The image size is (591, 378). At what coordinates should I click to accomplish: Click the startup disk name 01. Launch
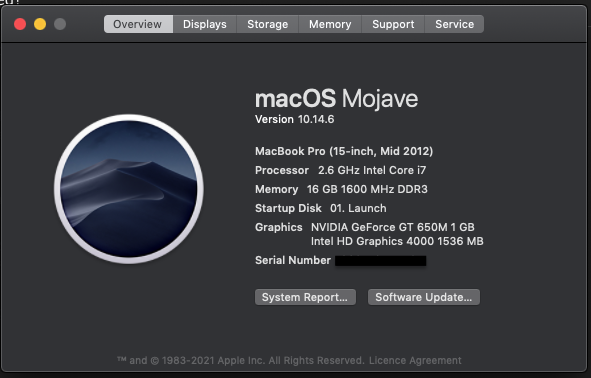point(358,208)
